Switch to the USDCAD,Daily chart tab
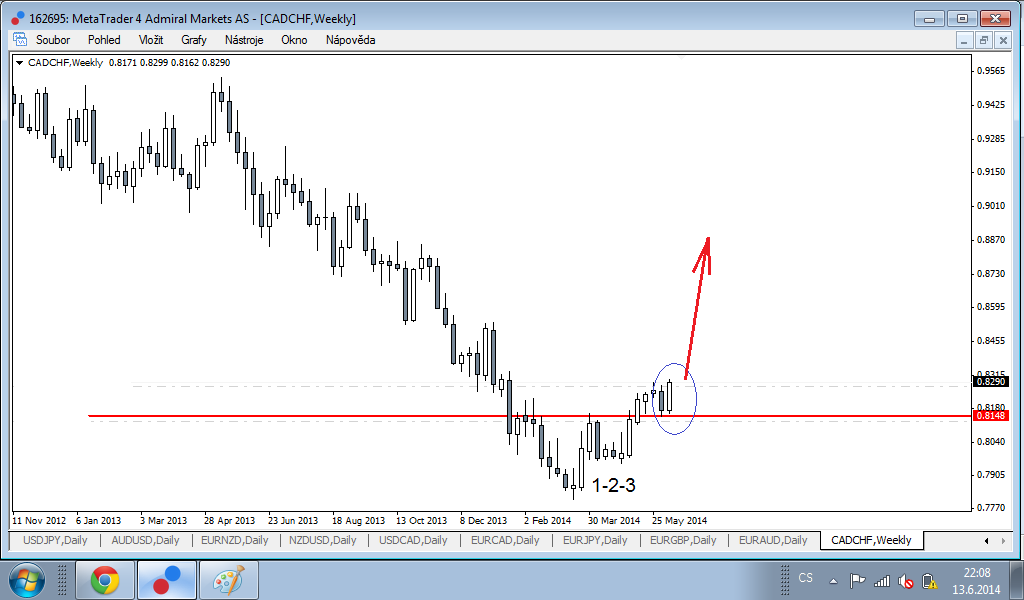1024x600 pixels. point(413,540)
